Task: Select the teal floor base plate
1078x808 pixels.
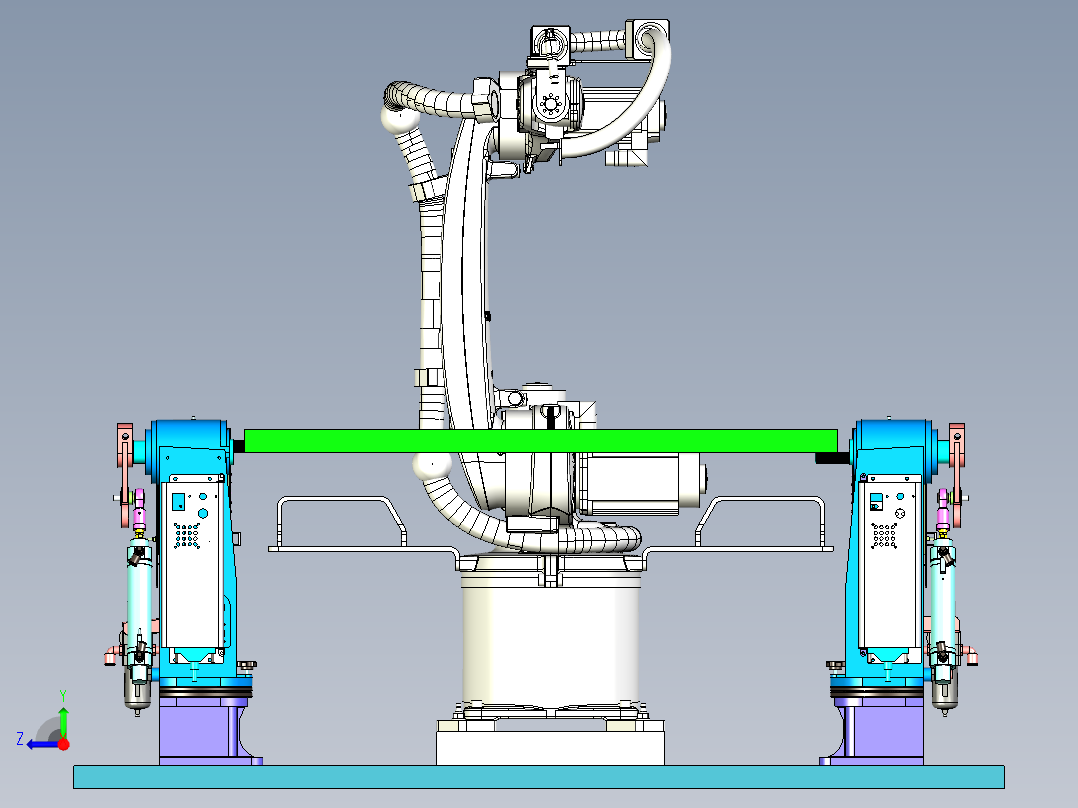Action: 539,777
